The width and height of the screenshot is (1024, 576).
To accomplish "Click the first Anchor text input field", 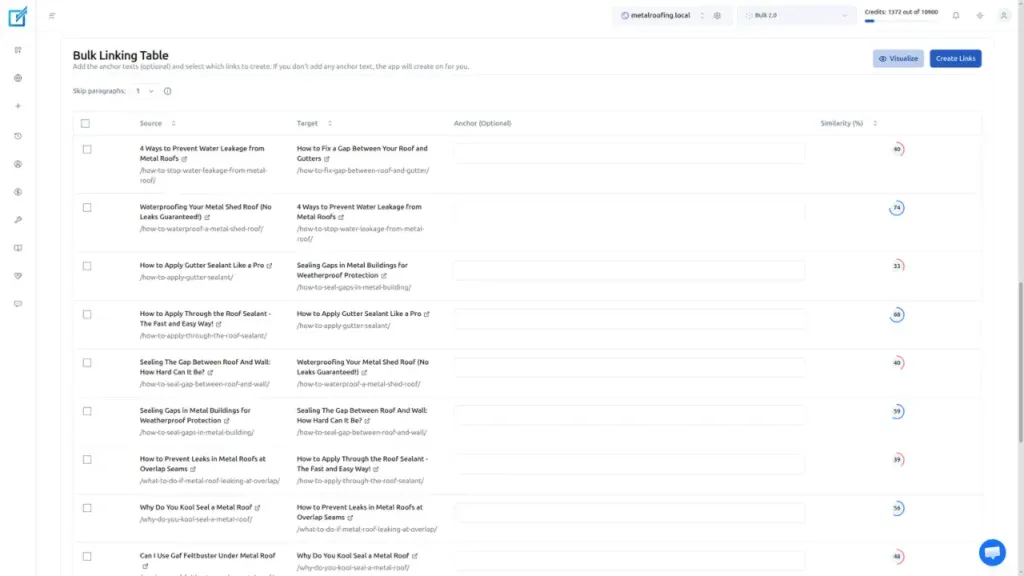I will pos(630,152).
